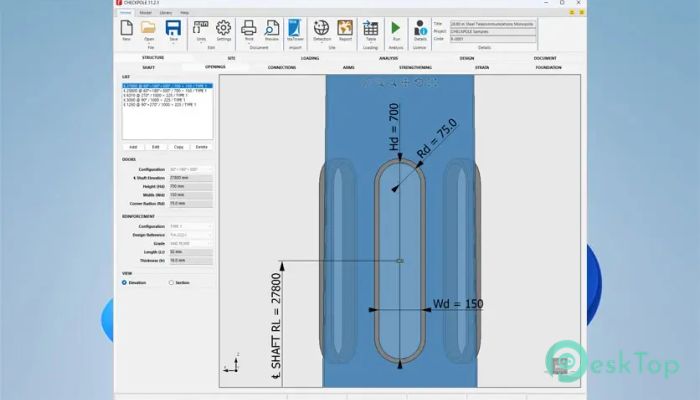Select the SITE section tab

pos(231,58)
